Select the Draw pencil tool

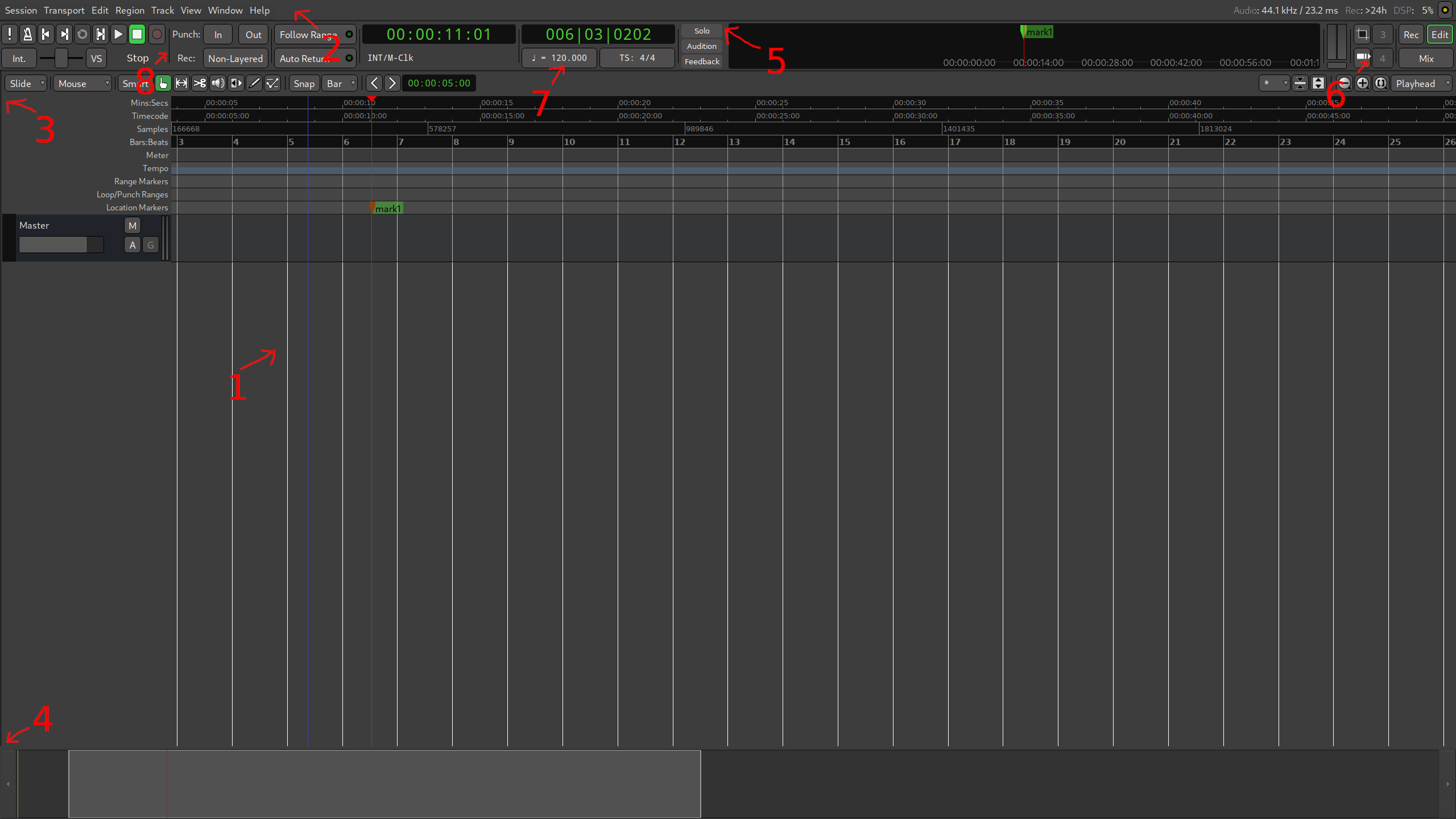[254, 84]
